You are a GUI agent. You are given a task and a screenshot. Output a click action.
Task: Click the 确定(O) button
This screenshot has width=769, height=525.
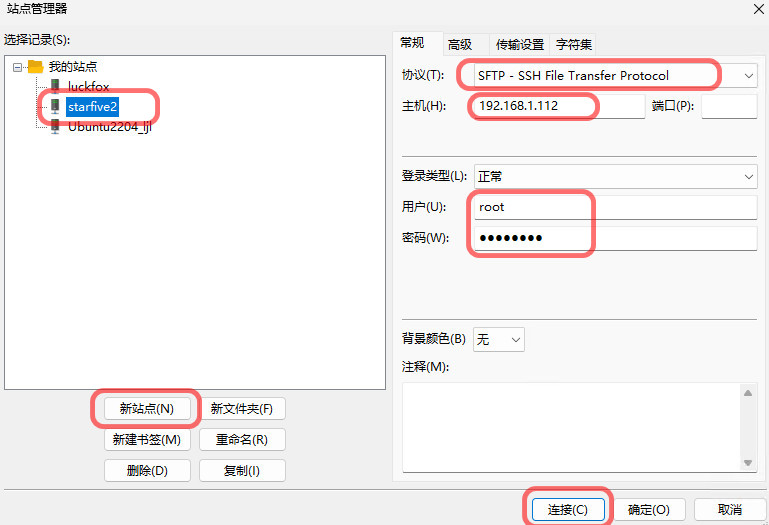tap(649, 510)
